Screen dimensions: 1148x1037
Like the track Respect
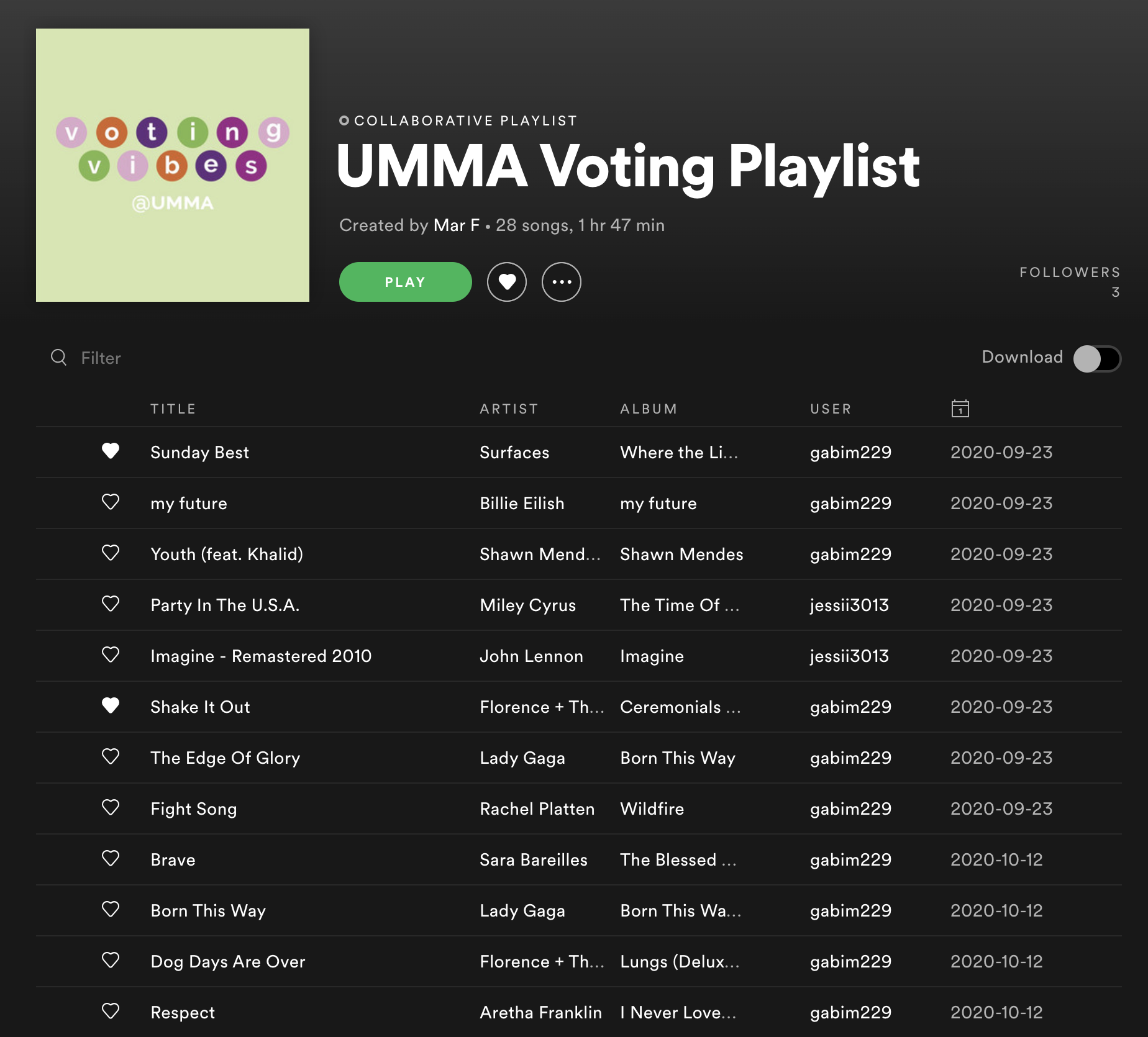[111, 1011]
